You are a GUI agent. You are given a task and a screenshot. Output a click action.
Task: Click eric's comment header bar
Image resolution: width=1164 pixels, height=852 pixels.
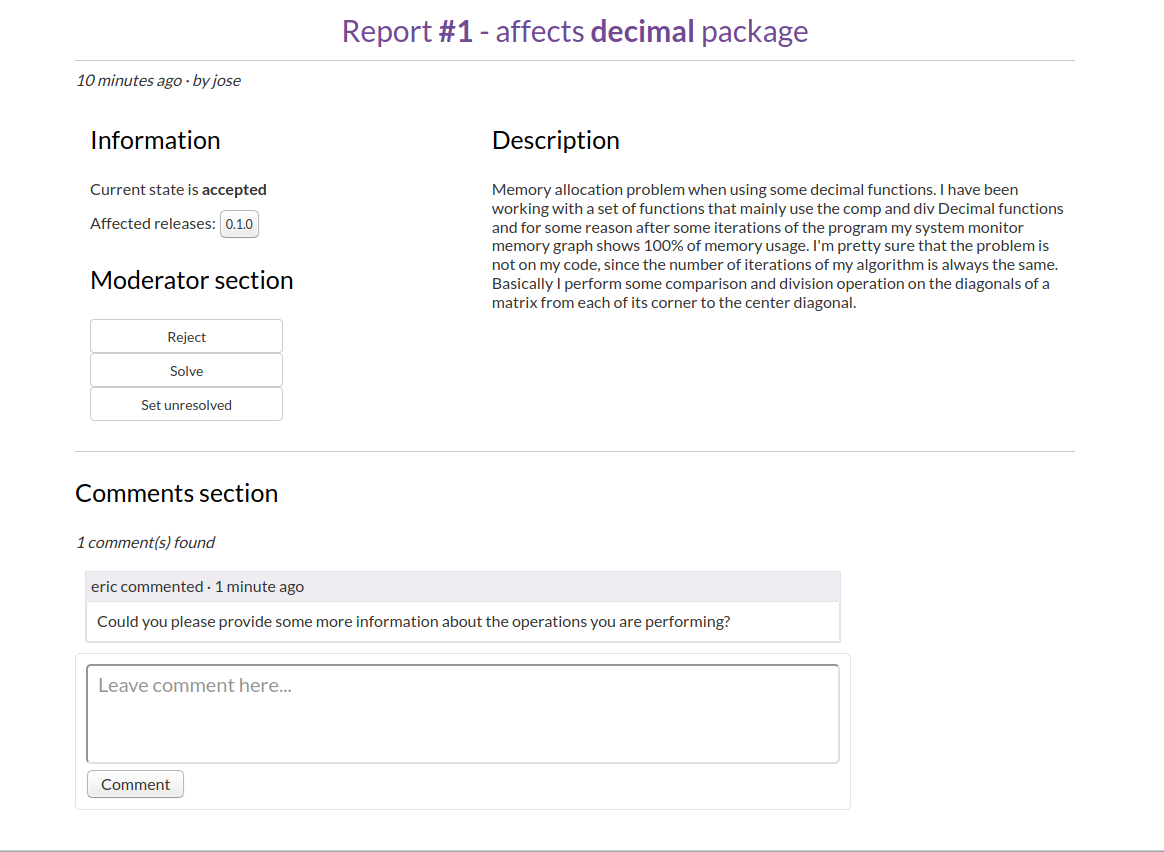tap(463, 586)
